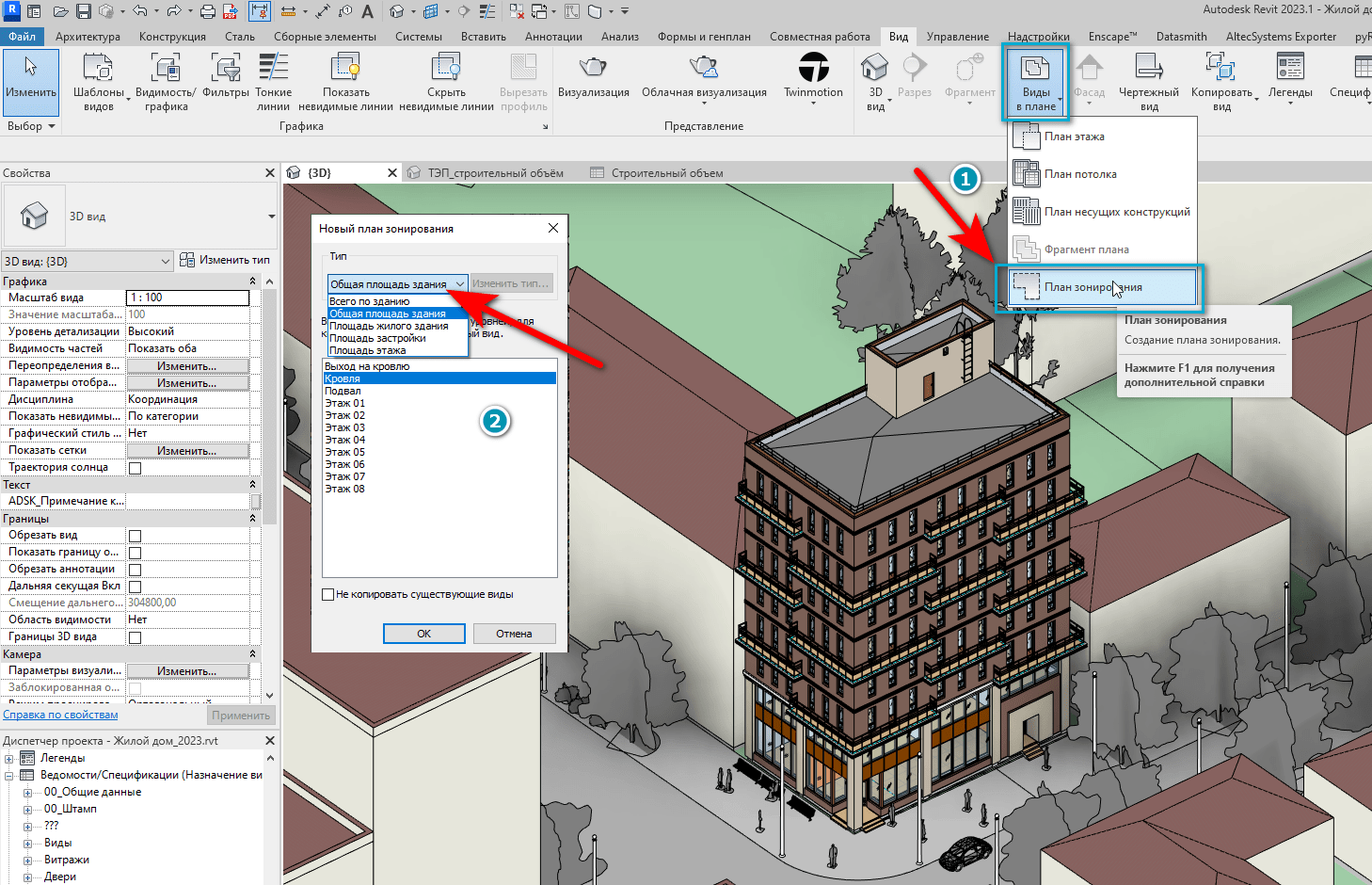Toggle the 'Обрезать вид' checkbox
1372x885 pixels.
pos(135,536)
